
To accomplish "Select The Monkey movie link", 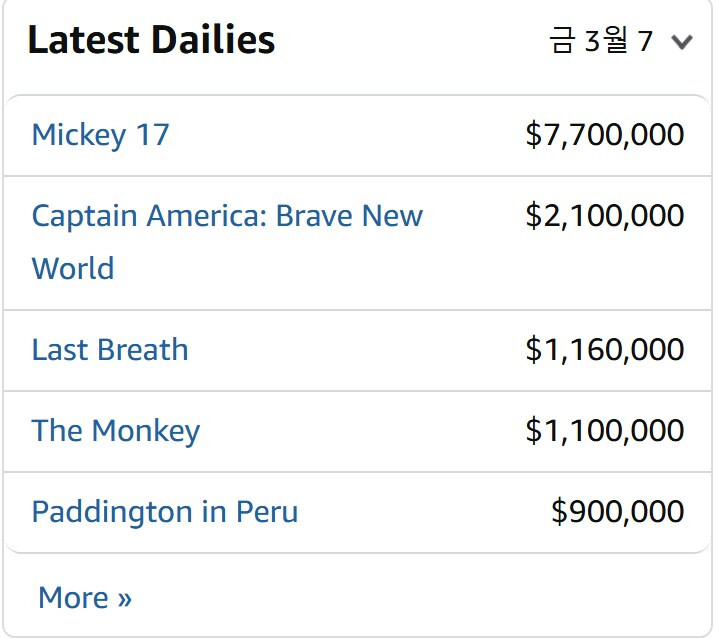I will [115, 431].
